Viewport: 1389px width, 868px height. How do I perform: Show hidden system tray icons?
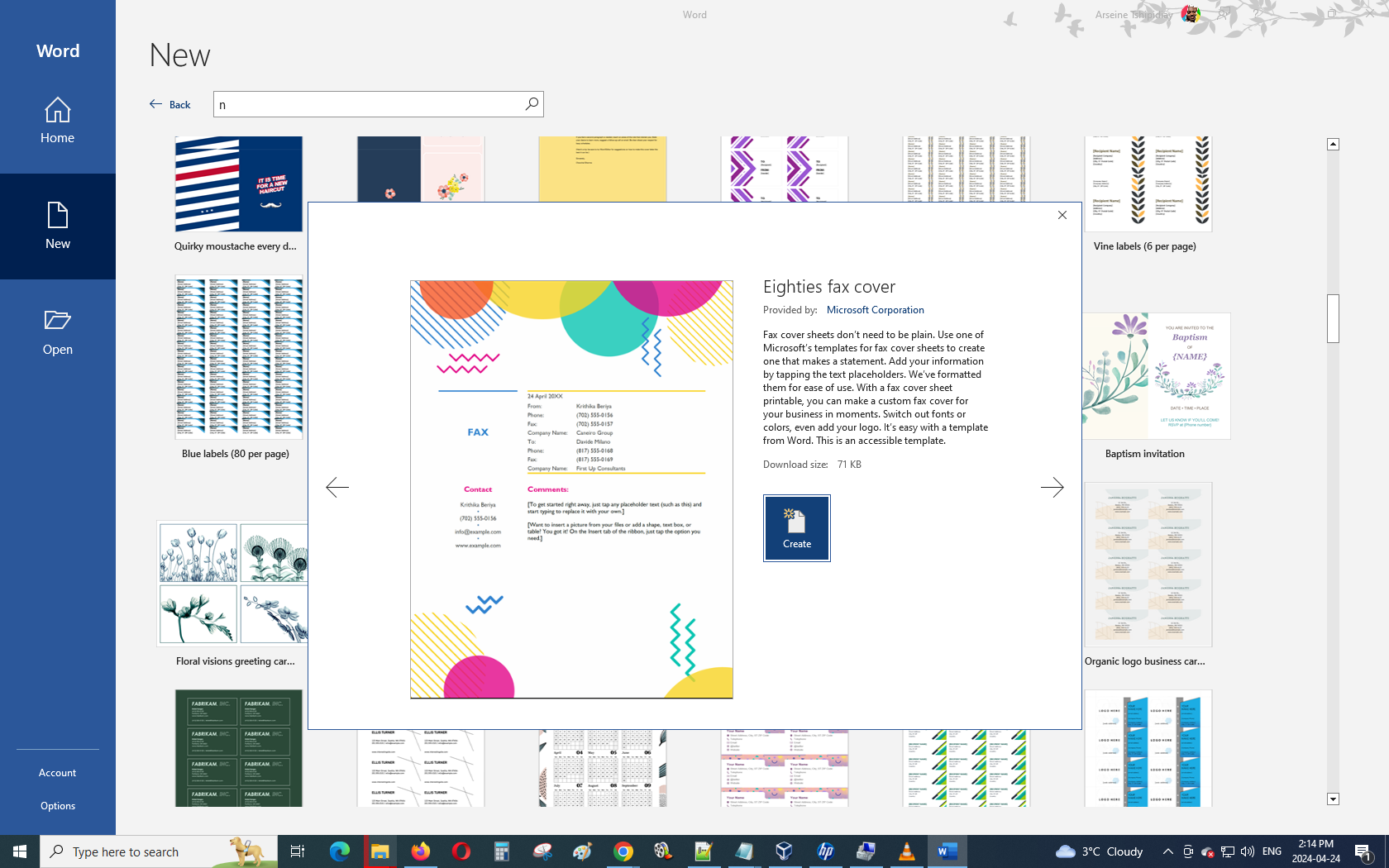1167,851
